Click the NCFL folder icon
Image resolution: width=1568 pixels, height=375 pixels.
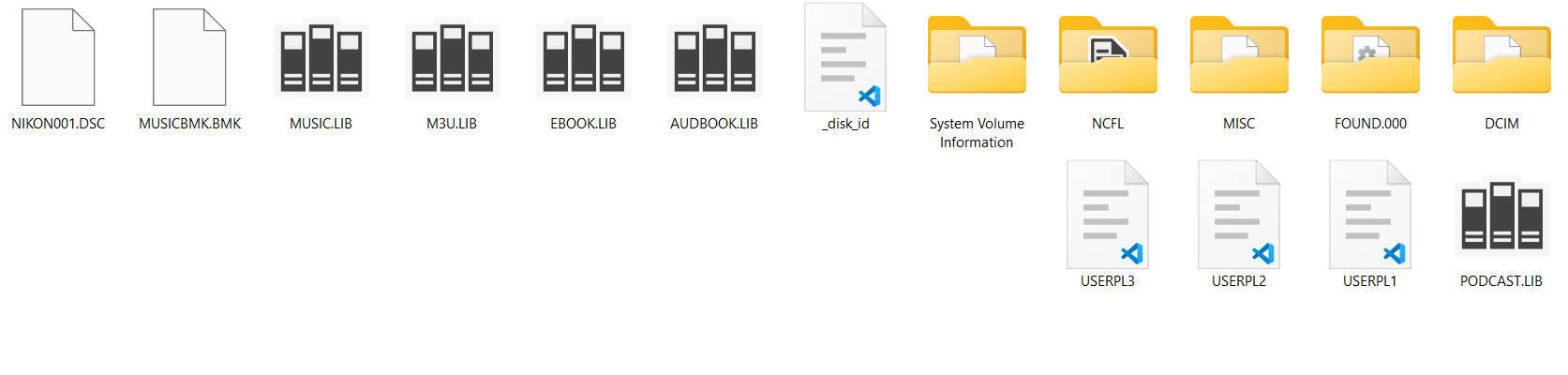[x=1108, y=54]
